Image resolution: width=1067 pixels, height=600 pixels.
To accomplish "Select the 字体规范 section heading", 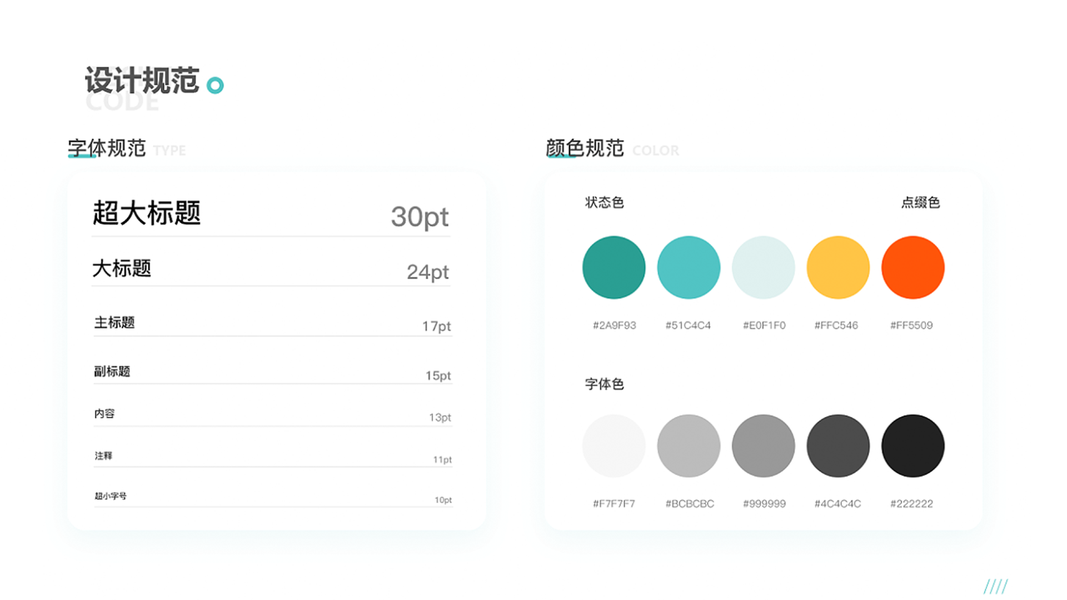I will [x=107, y=148].
